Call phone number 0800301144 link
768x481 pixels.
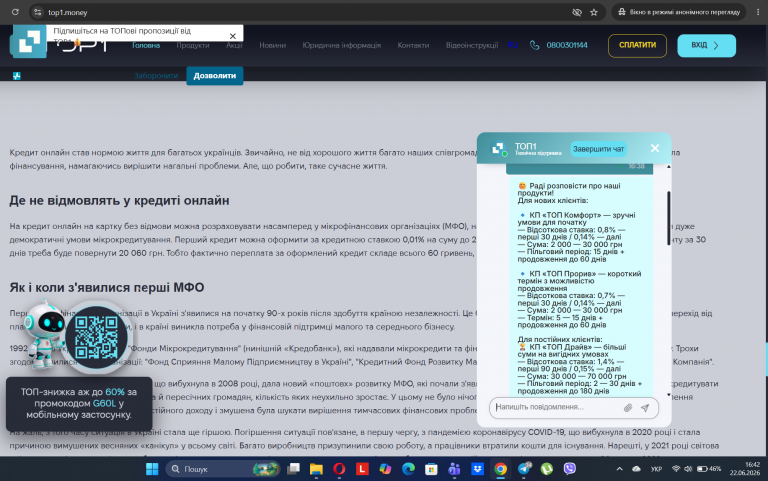[567, 45]
